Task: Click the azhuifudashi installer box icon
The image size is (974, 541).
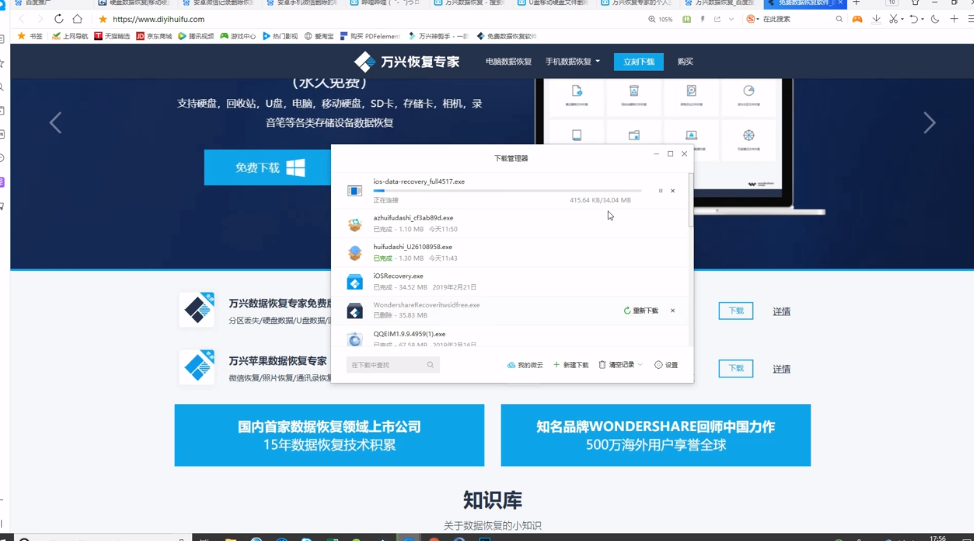Action: 355,224
